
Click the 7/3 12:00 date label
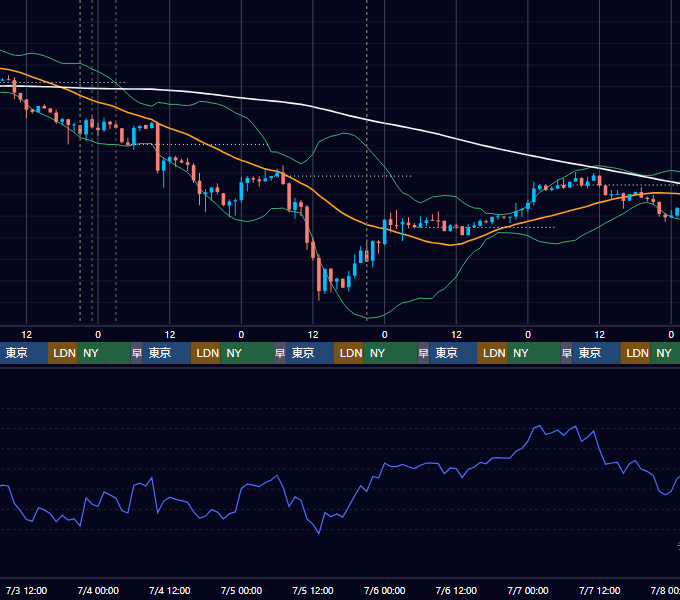[x=26, y=590]
